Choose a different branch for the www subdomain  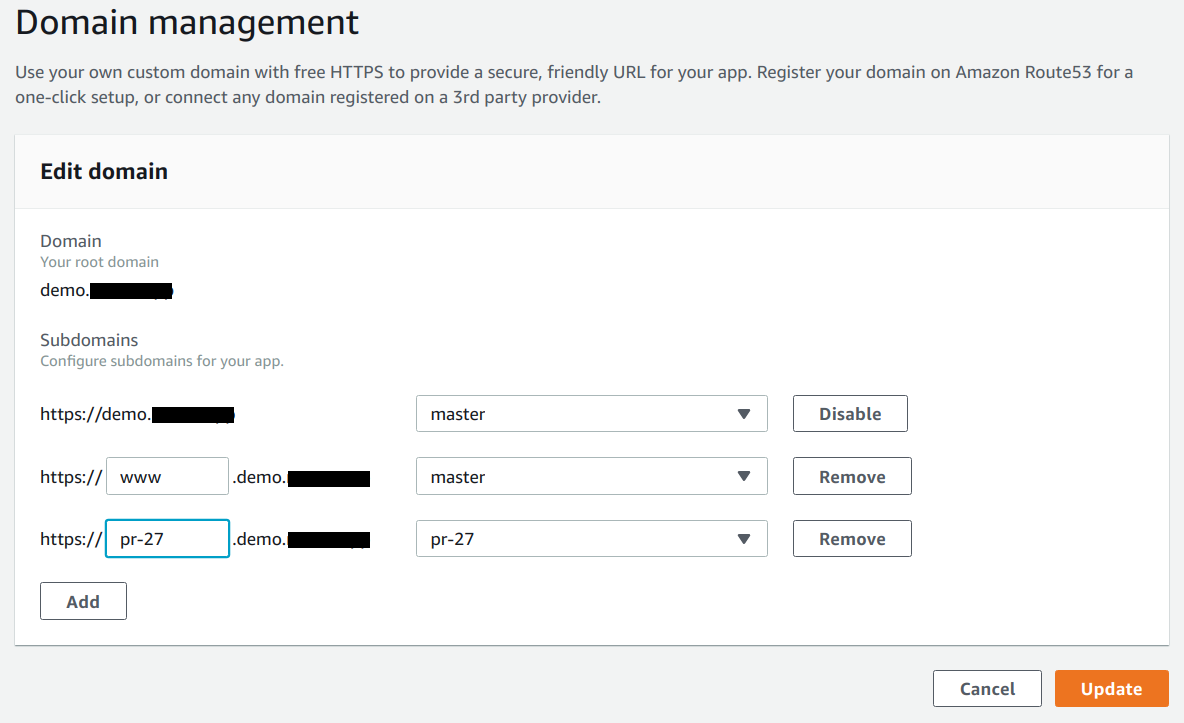pyautogui.click(x=591, y=476)
